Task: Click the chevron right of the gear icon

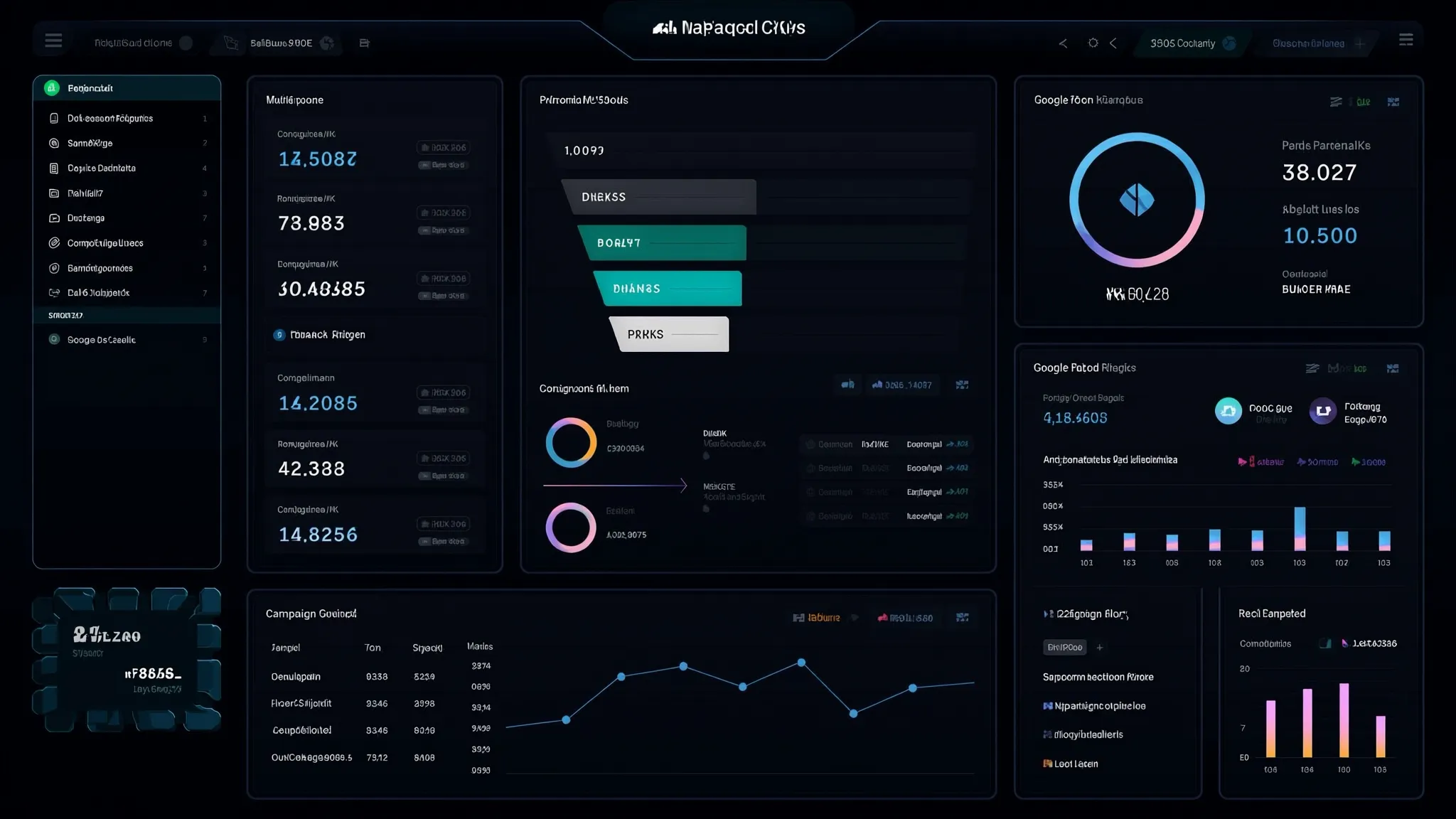Action: (x=1113, y=43)
